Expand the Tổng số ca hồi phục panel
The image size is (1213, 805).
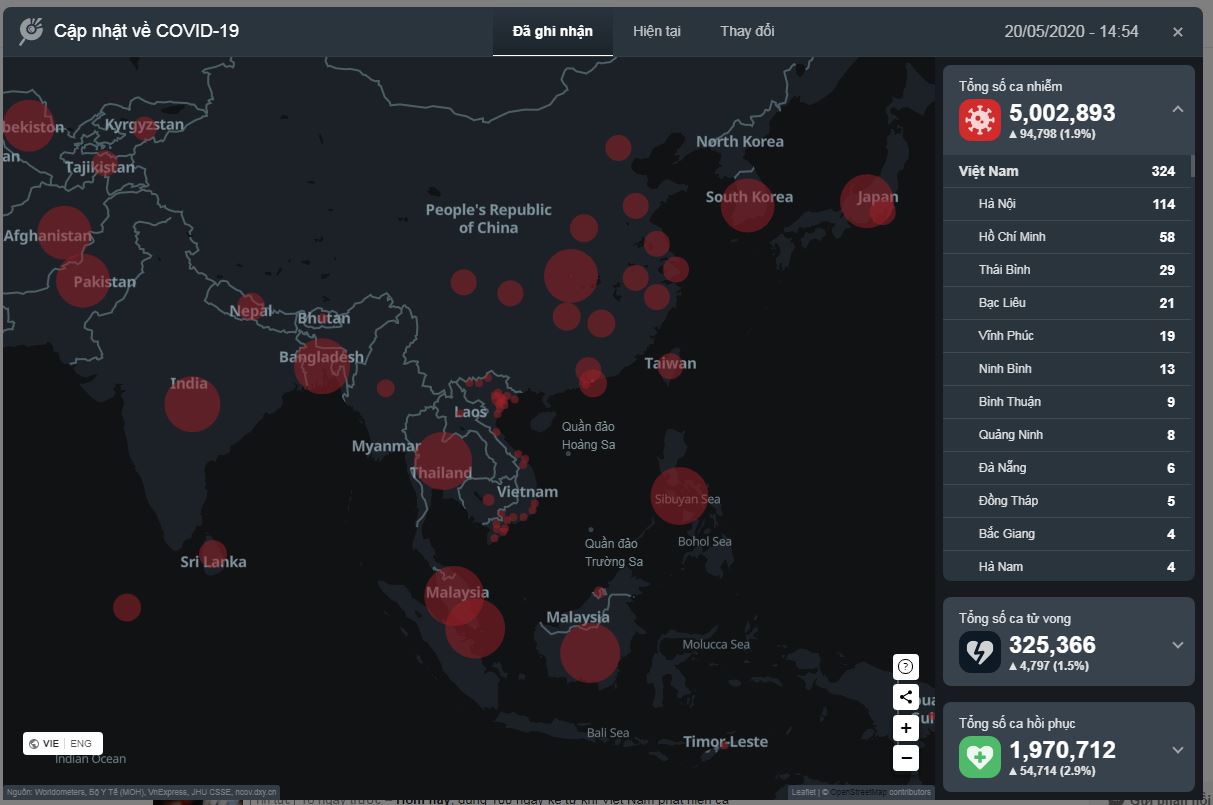click(1177, 750)
